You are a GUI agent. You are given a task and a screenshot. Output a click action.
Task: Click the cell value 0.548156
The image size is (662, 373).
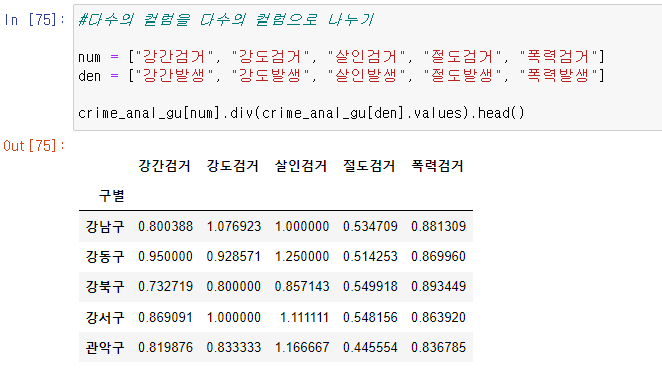coord(370,317)
